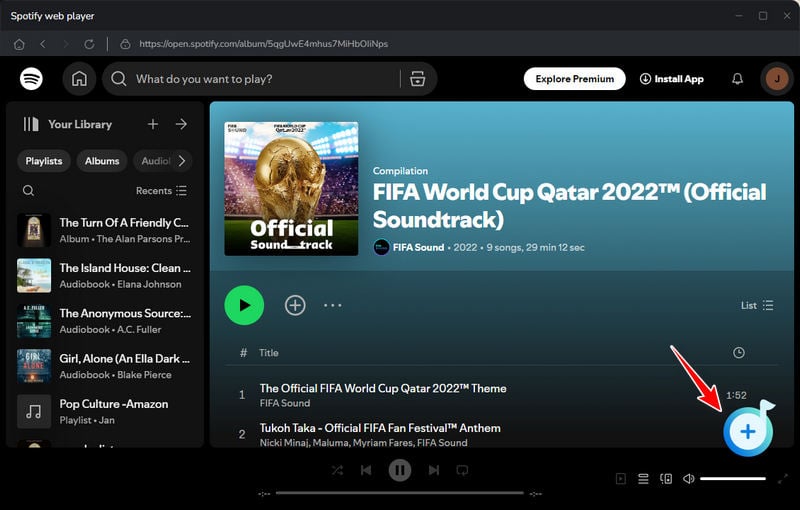Click the URL address field
This screenshot has width=800, height=510.
pyautogui.click(x=263, y=44)
